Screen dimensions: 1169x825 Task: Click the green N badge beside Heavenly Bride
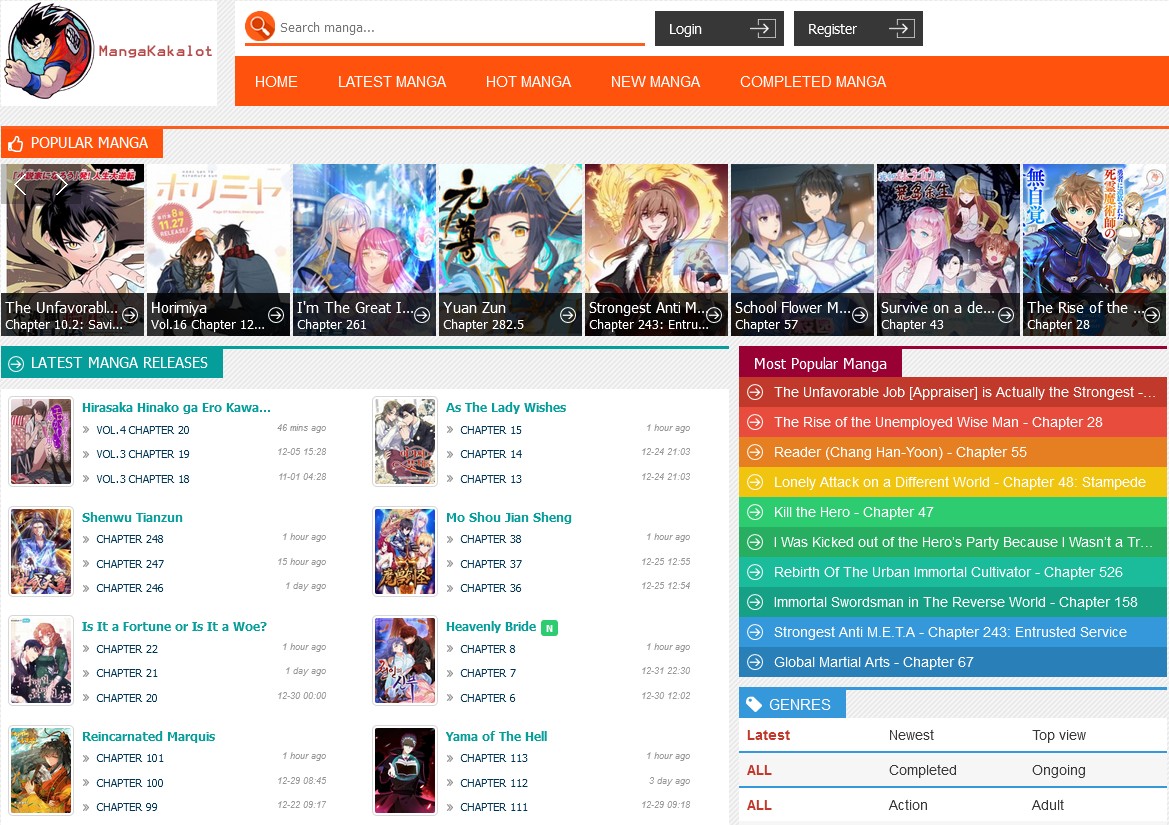549,628
